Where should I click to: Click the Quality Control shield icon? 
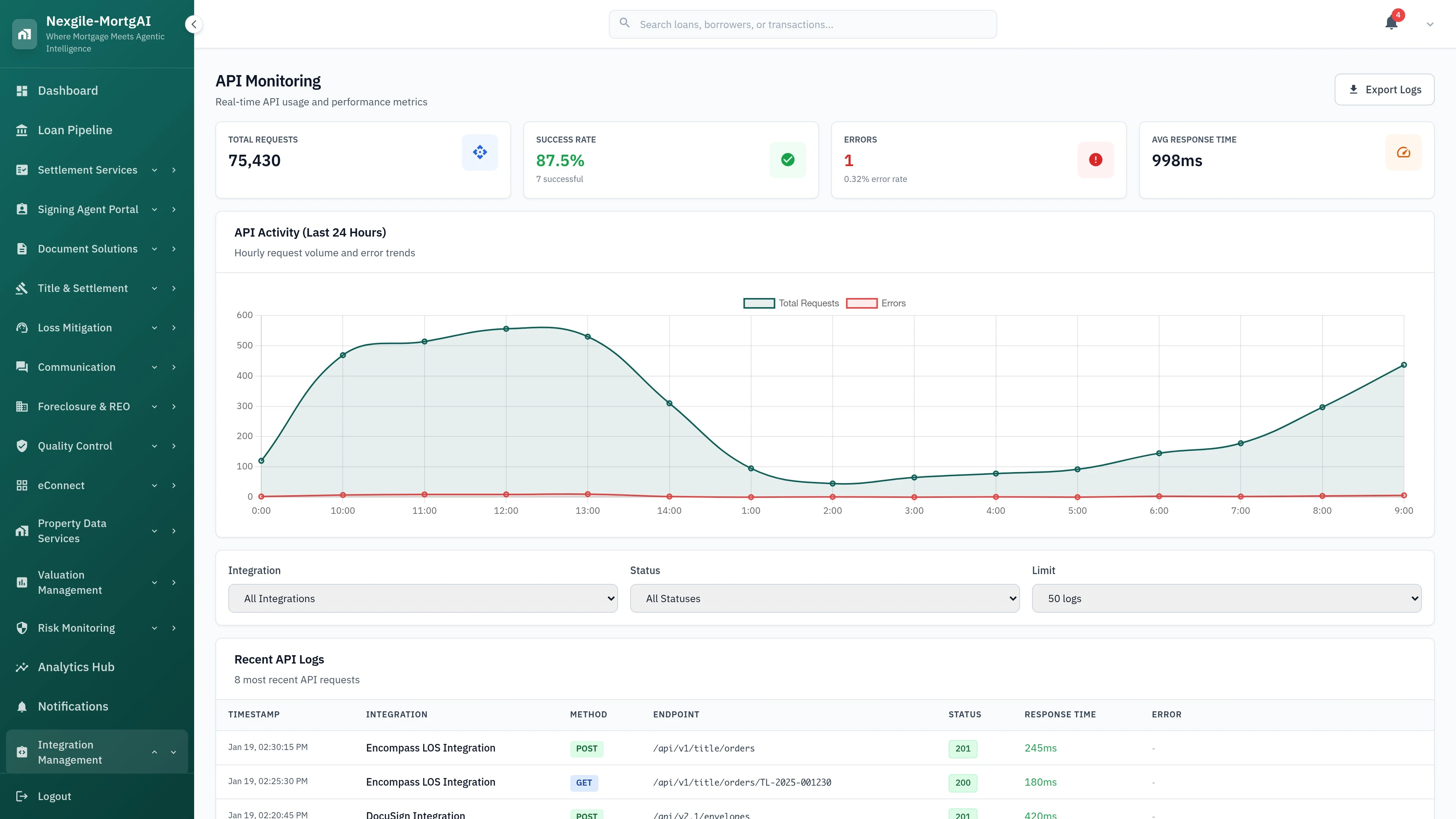[22, 446]
